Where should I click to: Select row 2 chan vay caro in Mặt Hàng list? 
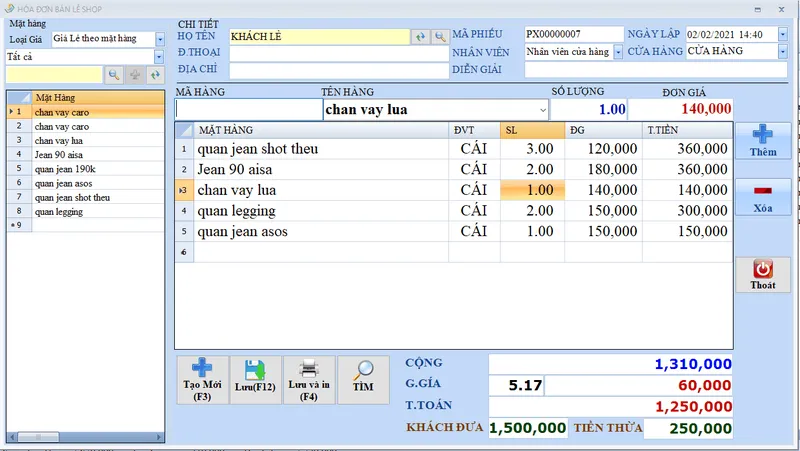tap(98, 126)
